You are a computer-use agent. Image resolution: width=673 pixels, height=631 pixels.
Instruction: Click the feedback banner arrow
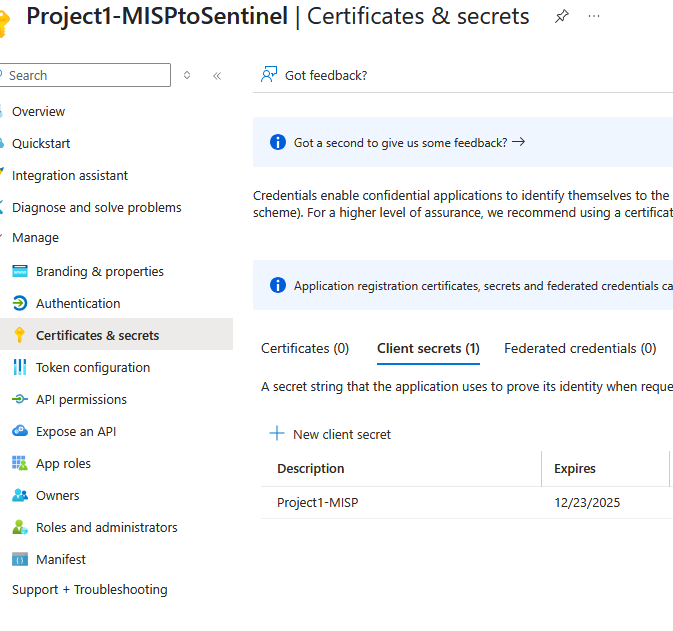[518, 142]
